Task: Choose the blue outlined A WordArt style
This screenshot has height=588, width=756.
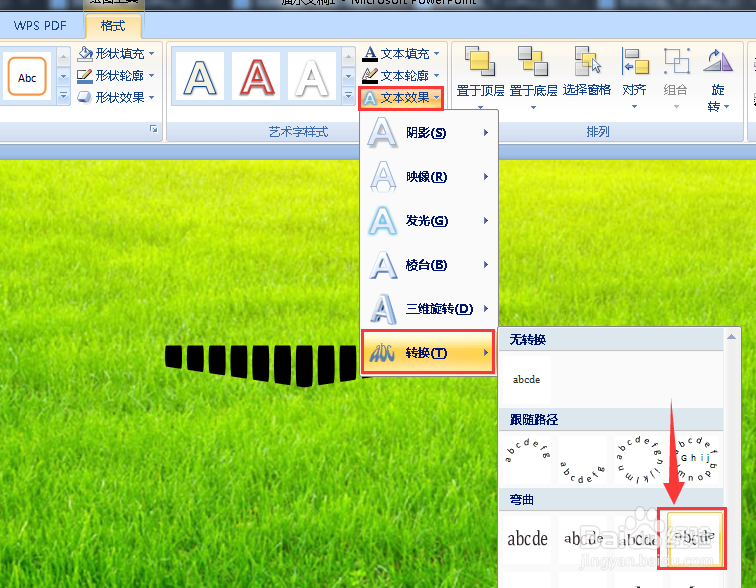Action: pos(200,77)
